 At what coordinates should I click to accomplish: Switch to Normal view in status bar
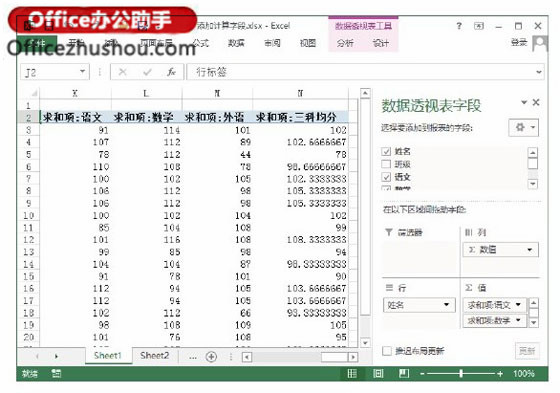352,373
